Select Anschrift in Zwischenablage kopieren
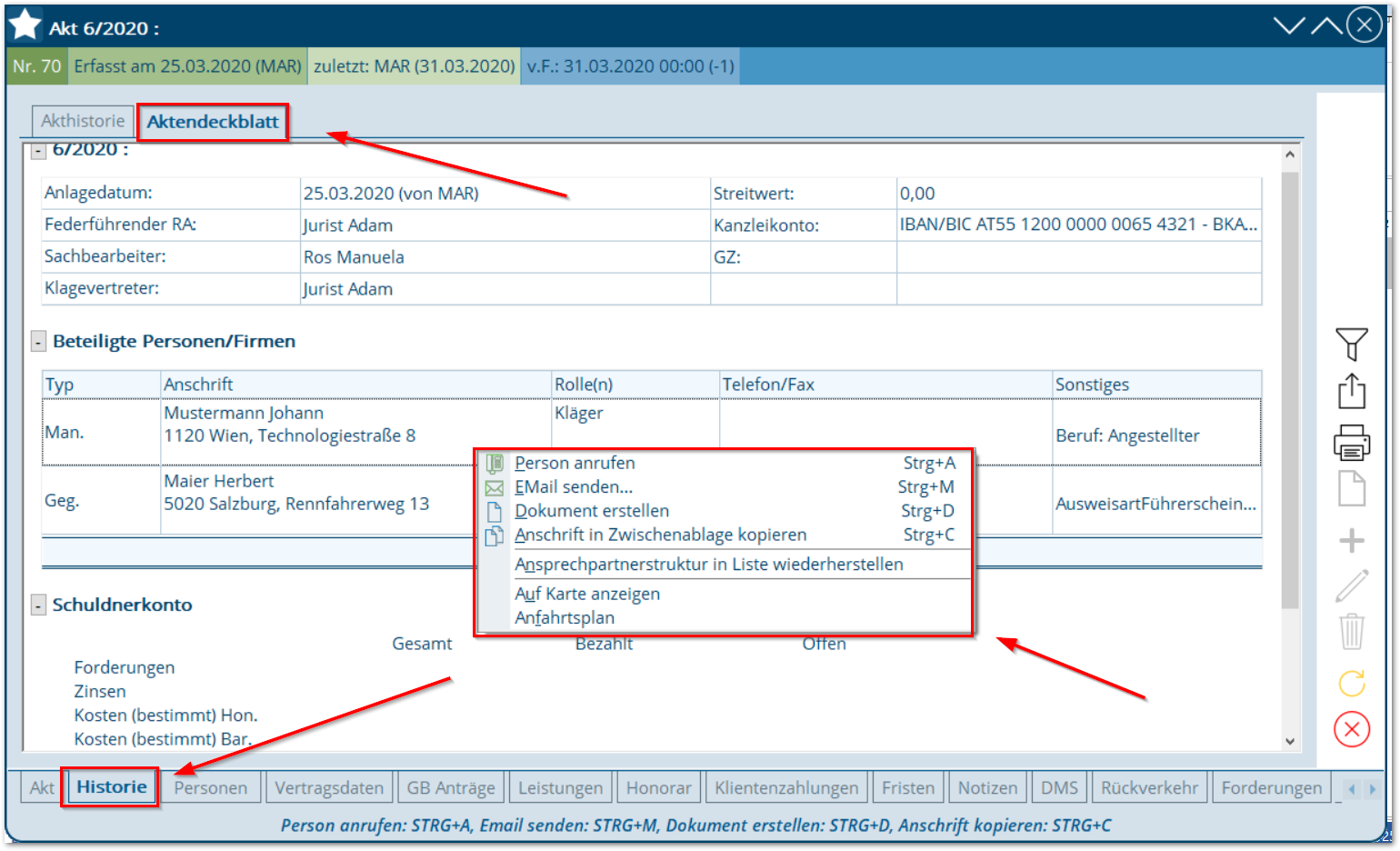The width and height of the screenshot is (1400, 851). [725, 535]
